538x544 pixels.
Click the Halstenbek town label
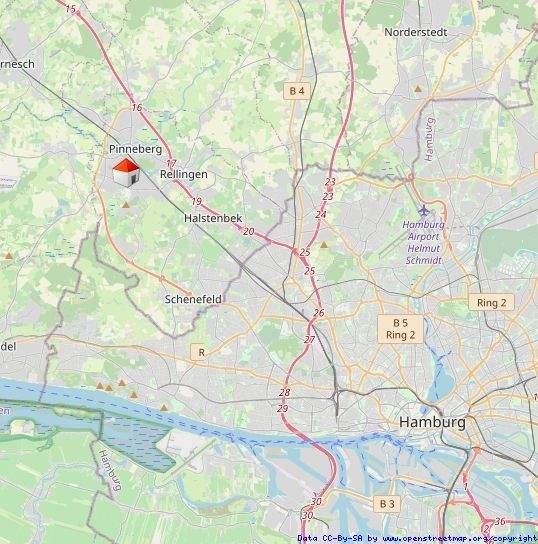coord(213,218)
